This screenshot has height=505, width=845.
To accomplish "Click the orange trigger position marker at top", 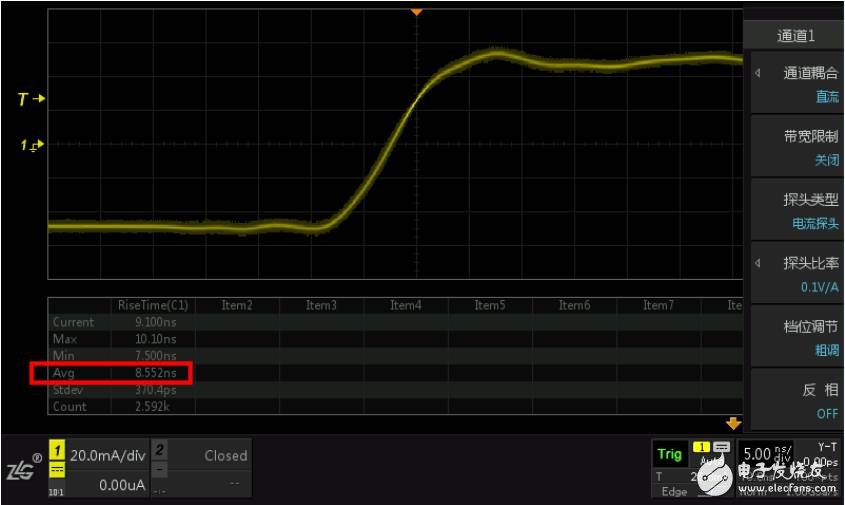I will click(418, 12).
